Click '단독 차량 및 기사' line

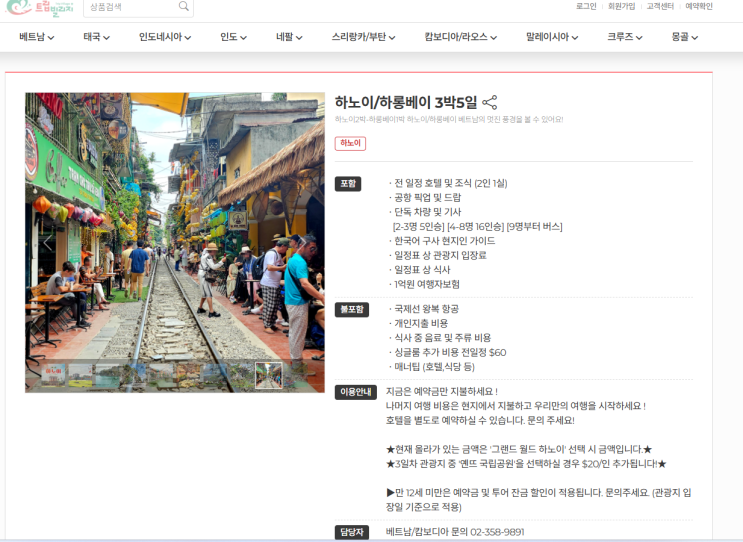[425, 212]
